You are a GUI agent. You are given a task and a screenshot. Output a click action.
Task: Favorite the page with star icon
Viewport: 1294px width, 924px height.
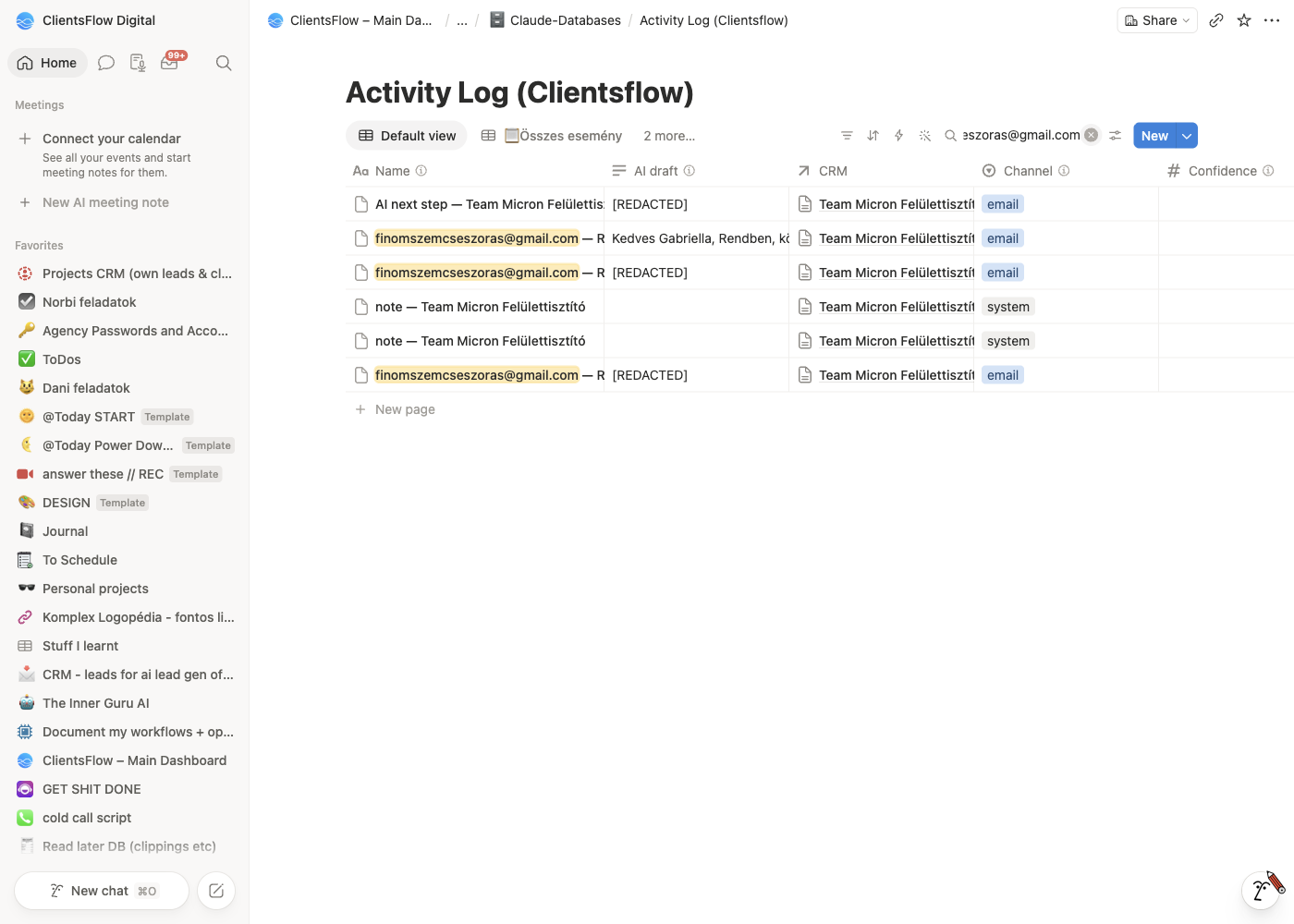point(1244,20)
